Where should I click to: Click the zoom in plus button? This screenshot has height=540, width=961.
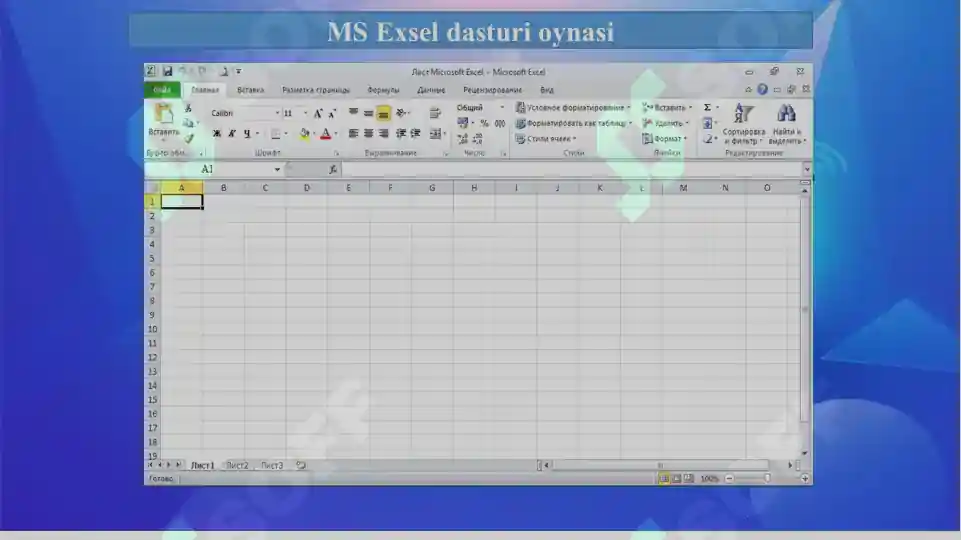pos(805,479)
